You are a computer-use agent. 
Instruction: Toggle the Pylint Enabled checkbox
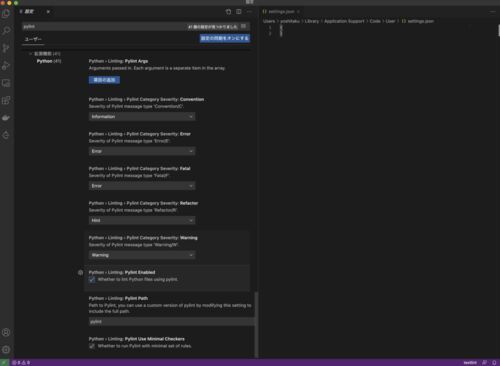(x=92, y=280)
